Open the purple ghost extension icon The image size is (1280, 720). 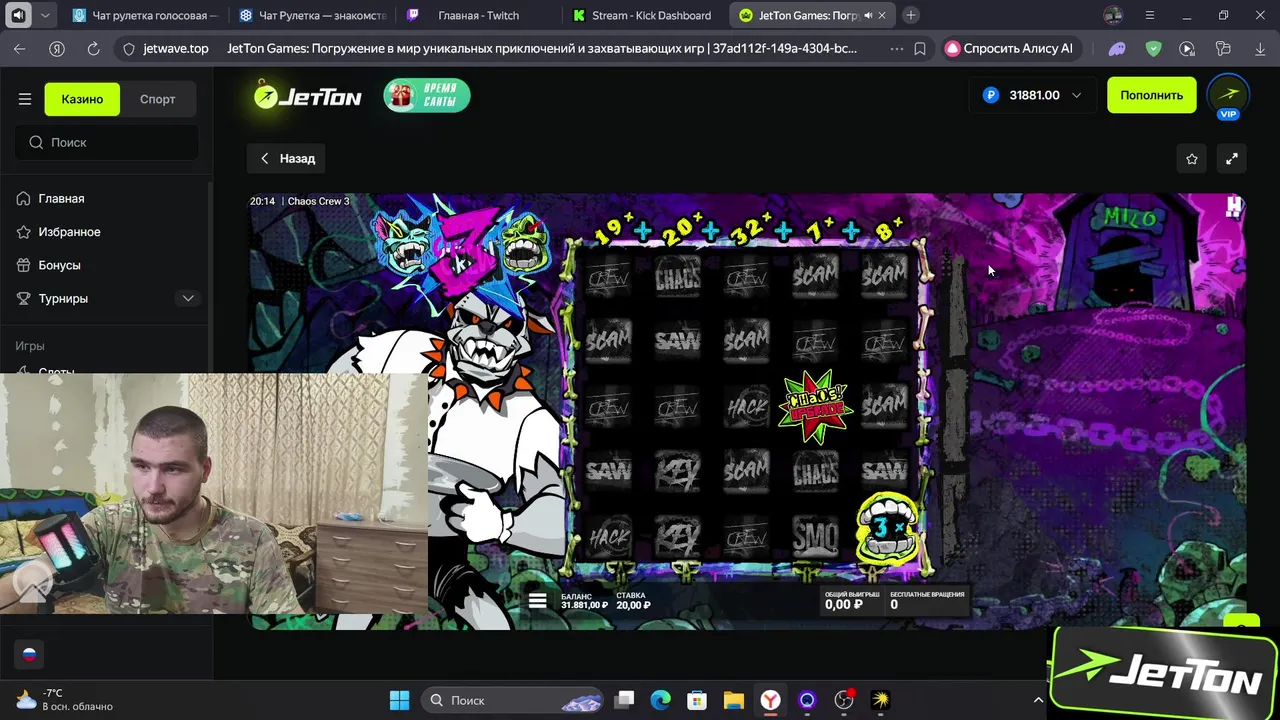1117,48
